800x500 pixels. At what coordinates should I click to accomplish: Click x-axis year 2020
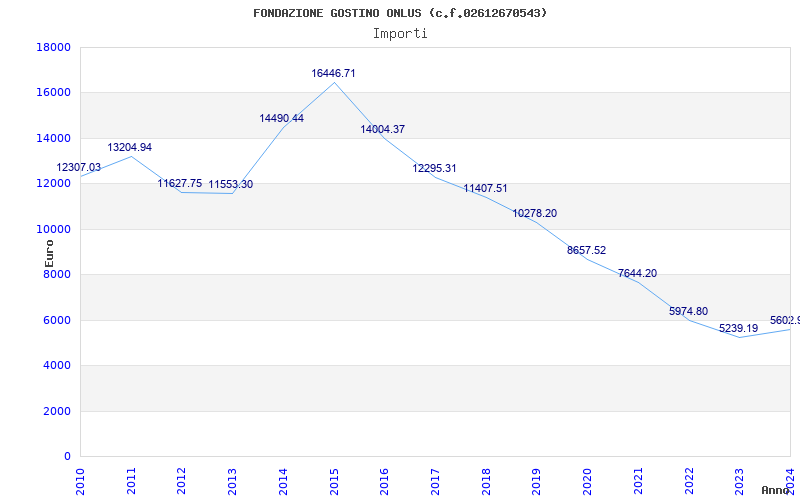[x=587, y=481]
